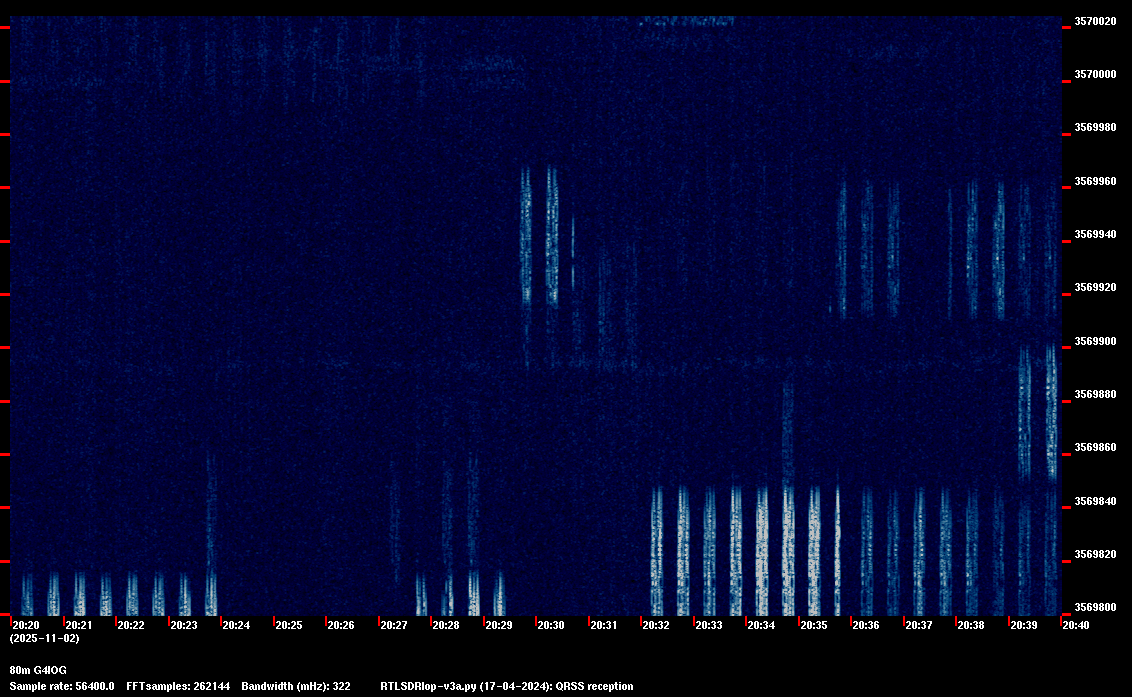Image resolution: width=1132 pixels, height=697 pixels.
Task: Click the 3569960 frequency label
Action: 1095,181
